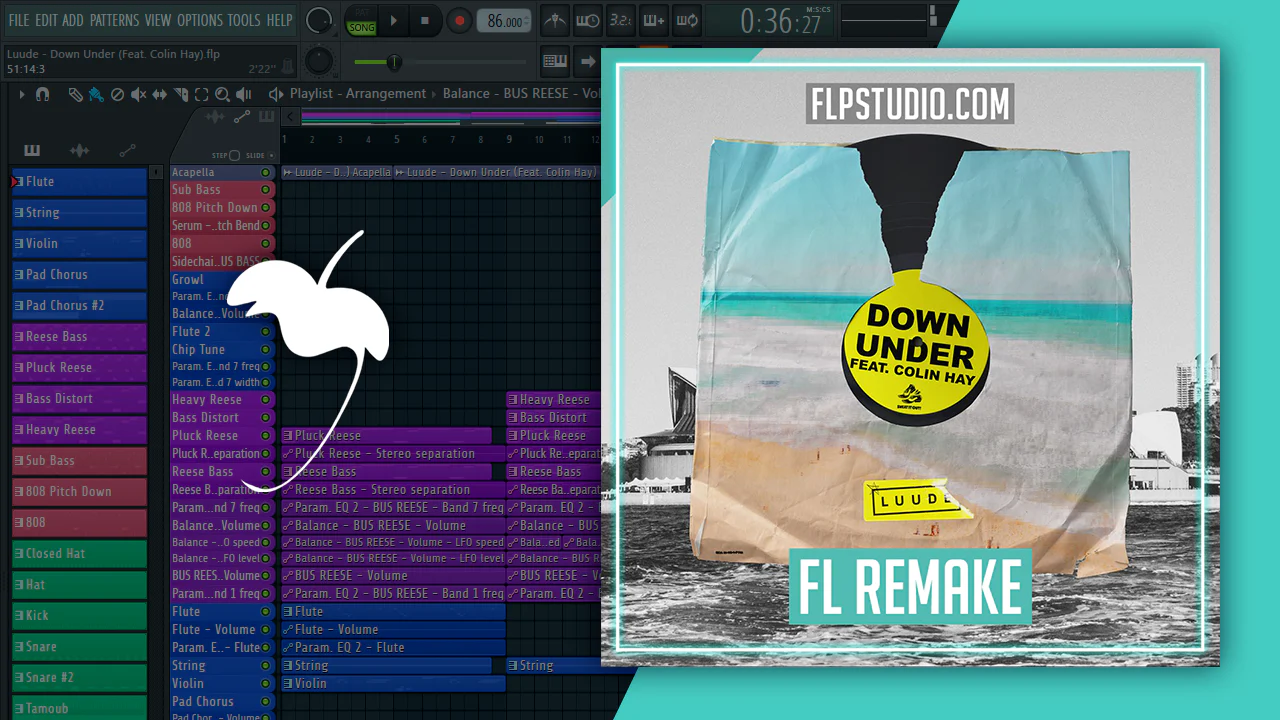Screen dimensions: 1280x720
Task: Toggle loop recording
Action: tap(687, 20)
